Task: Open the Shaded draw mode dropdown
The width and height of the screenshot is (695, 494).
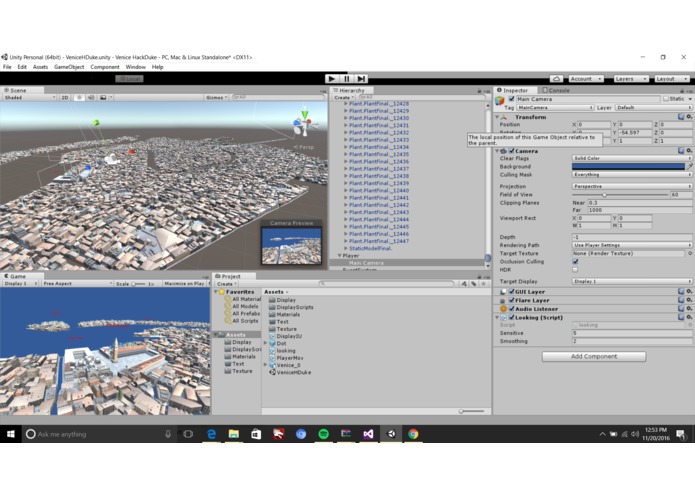Action: pyautogui.click(x=30, y=97)
